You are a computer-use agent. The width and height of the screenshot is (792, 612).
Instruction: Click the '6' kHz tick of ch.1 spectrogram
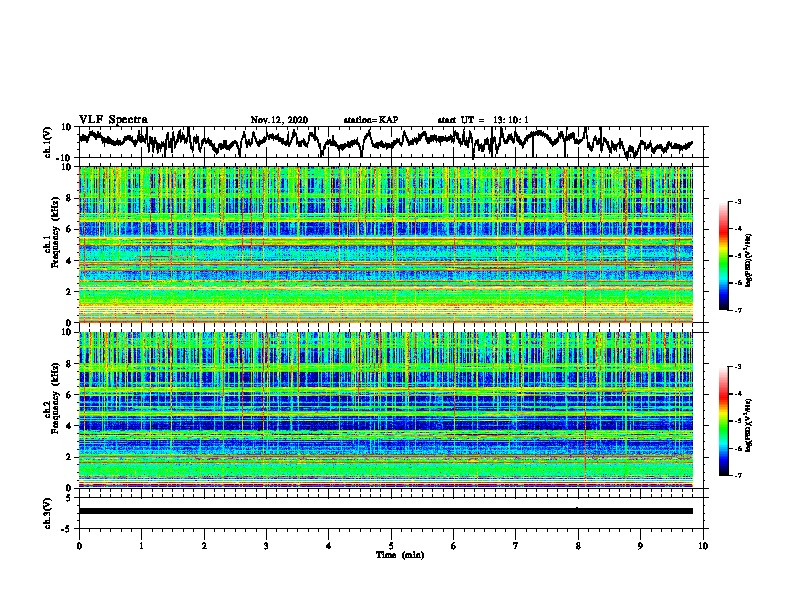coord(69,229)
